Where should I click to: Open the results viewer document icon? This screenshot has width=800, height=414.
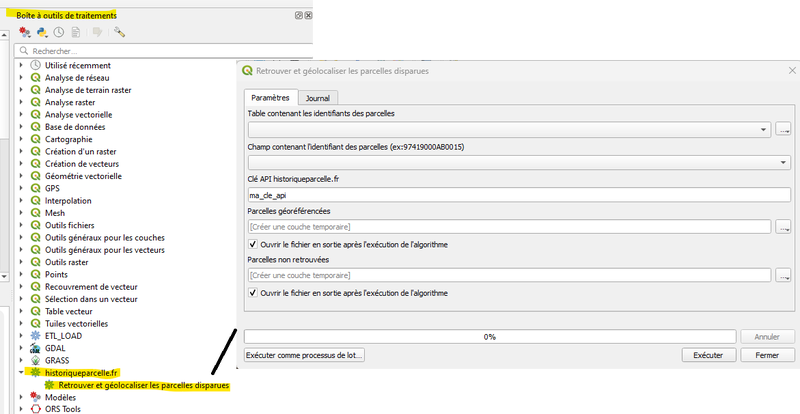tap(76, 32)
